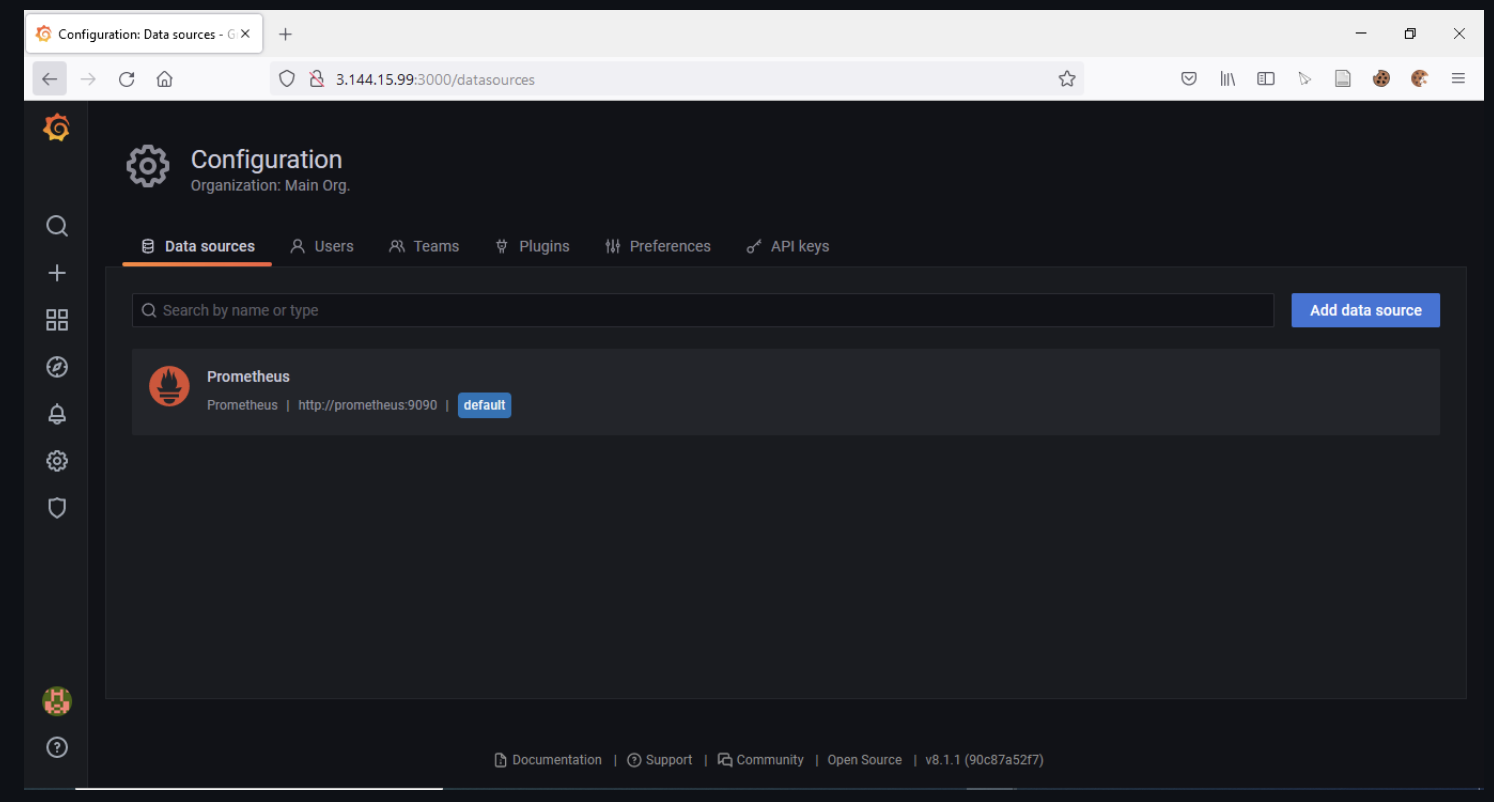Click the Grafana logo in the sidebar
This screenshot has height=802, width=1494.
(57, 128)
